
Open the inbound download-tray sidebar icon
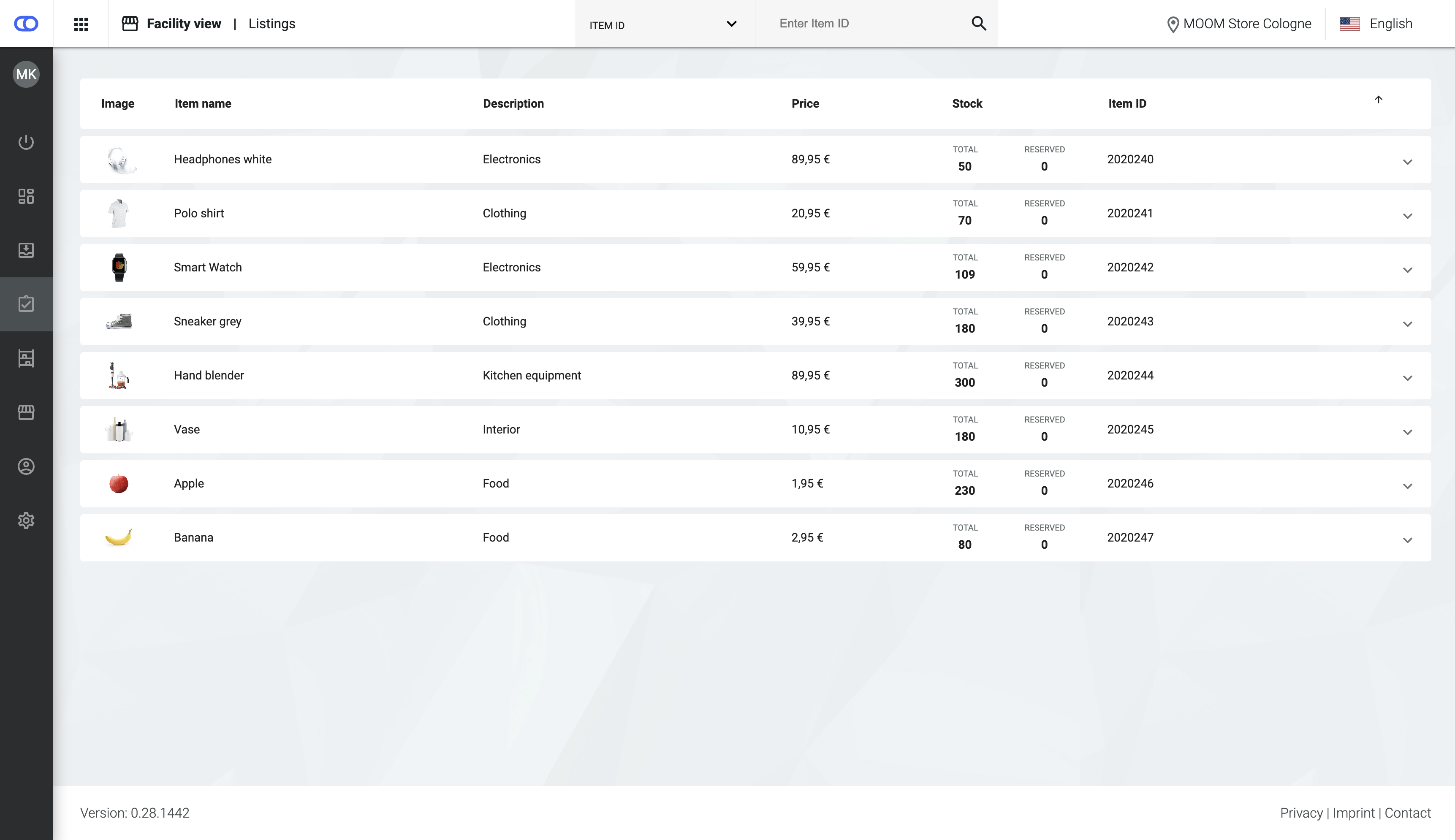click(26, 250)
